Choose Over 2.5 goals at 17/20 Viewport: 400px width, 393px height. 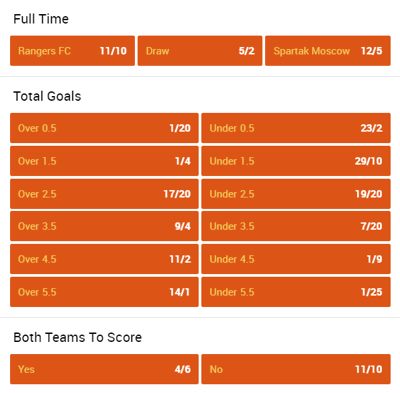click(x=104, y=194)
